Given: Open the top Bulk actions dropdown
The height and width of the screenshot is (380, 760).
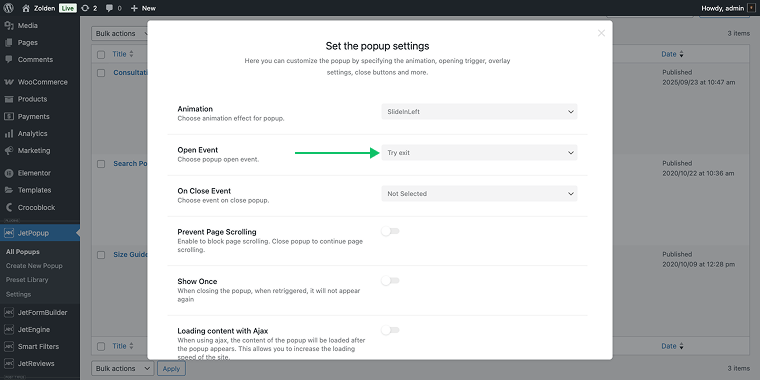Looking at the screenshot, I should [x=120, y=33].
